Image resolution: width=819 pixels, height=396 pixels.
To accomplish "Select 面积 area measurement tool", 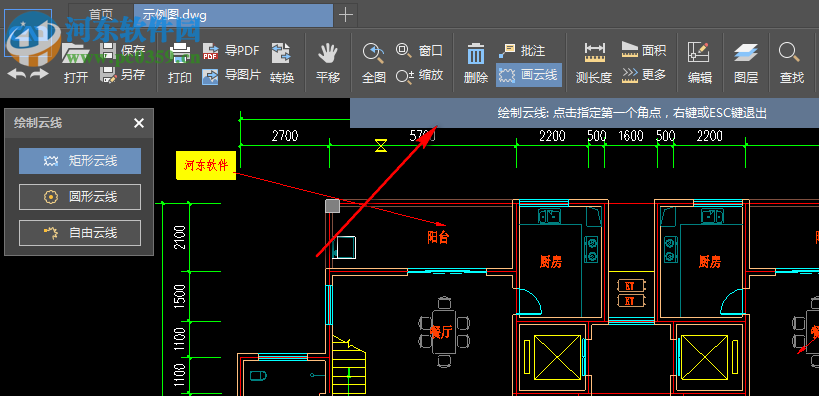I will pos(644,50).
